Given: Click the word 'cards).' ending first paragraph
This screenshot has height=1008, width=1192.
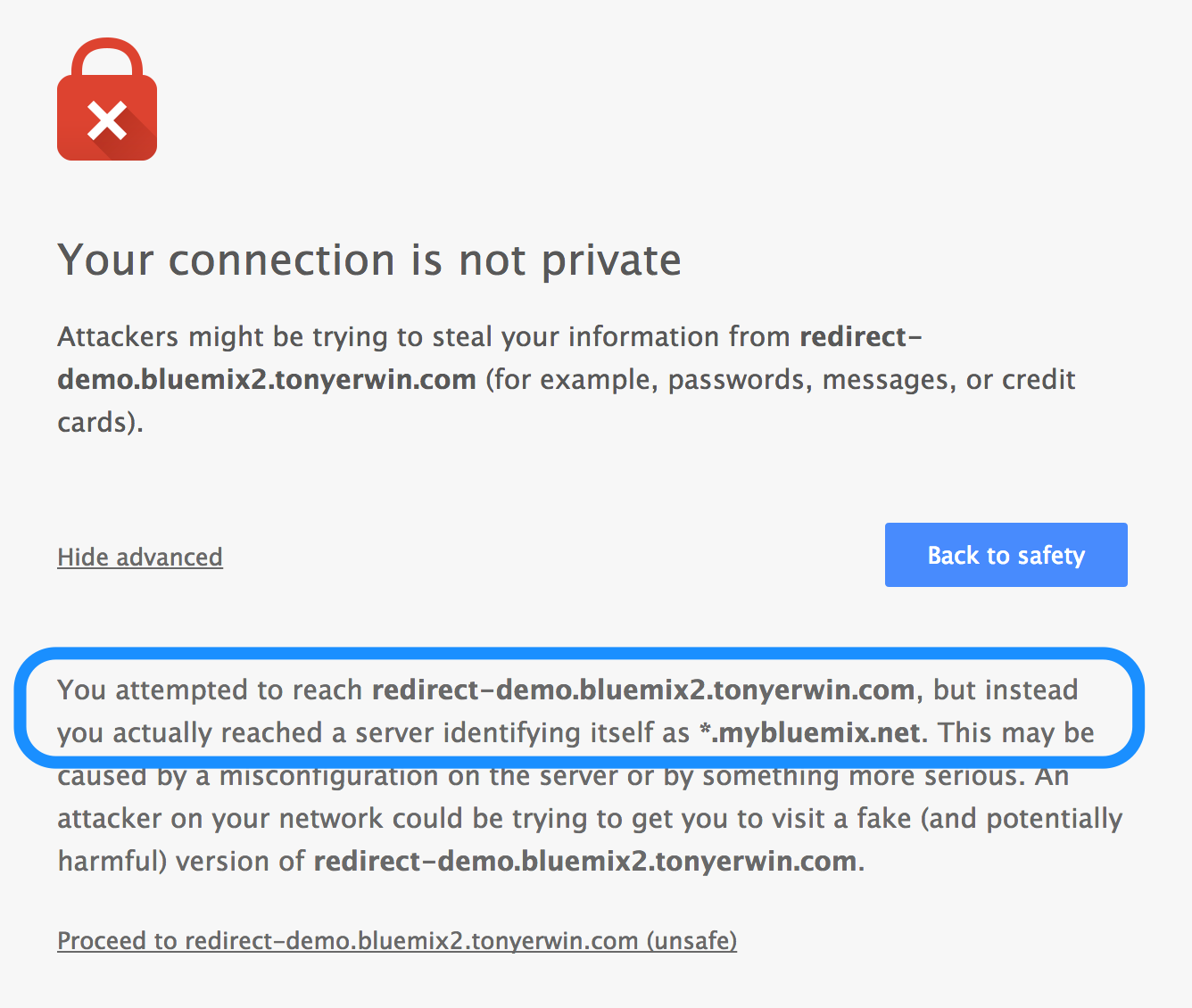Looking at the screenshot, I should click(100, 423).
